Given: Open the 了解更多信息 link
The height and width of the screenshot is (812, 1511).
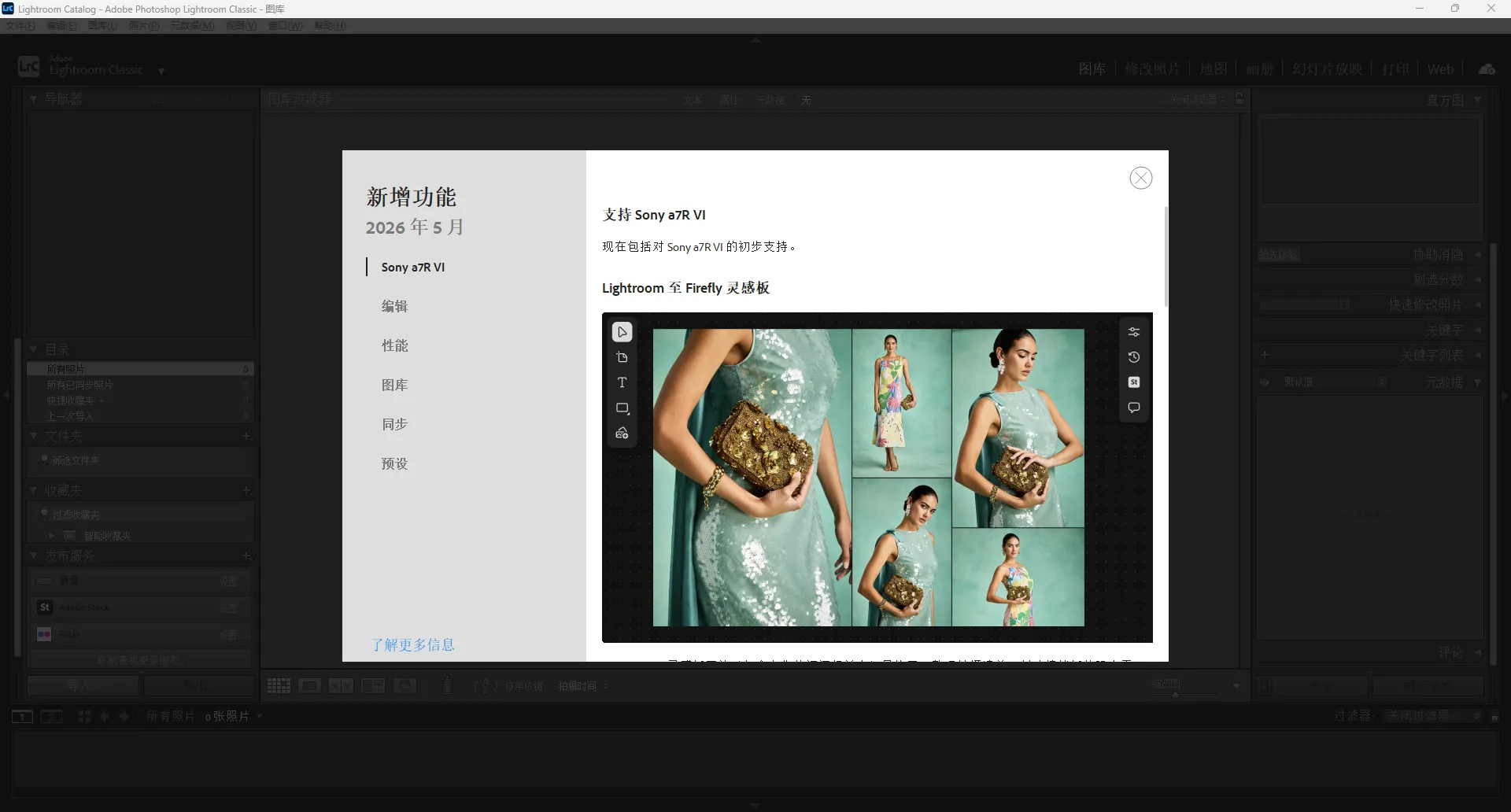Looking at the screenshot, I should (413, 644).
